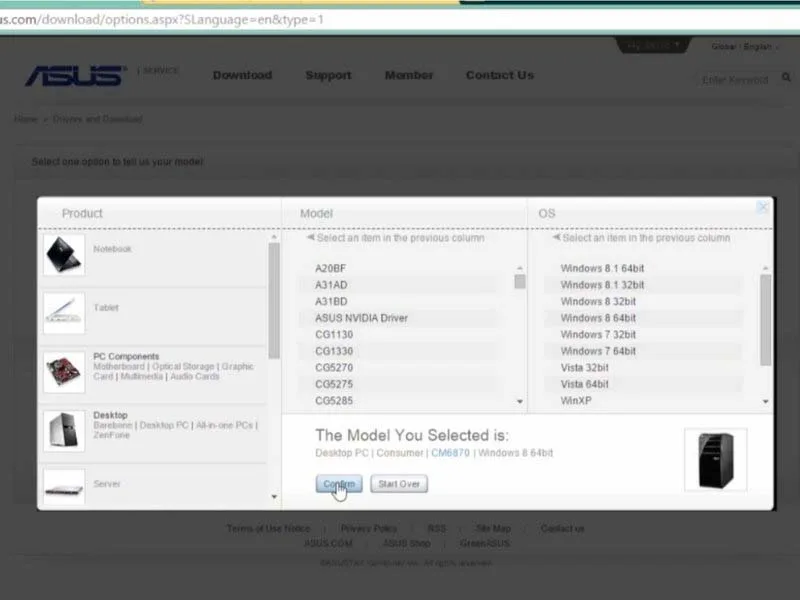
Task: Open the Global English language selector
Action: tap(745, 46)
